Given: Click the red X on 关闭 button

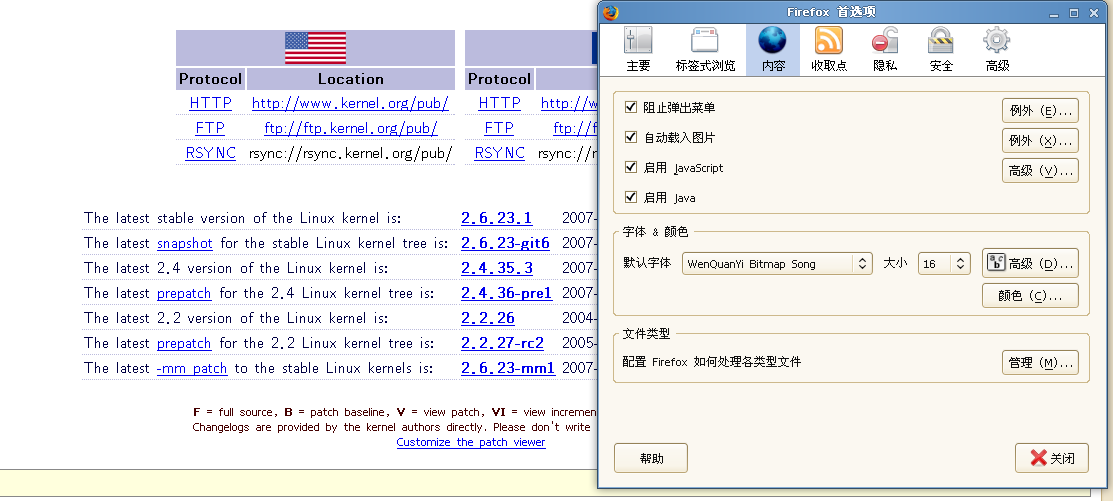Looking at the screenshot, I should [x=1038, y=458].
